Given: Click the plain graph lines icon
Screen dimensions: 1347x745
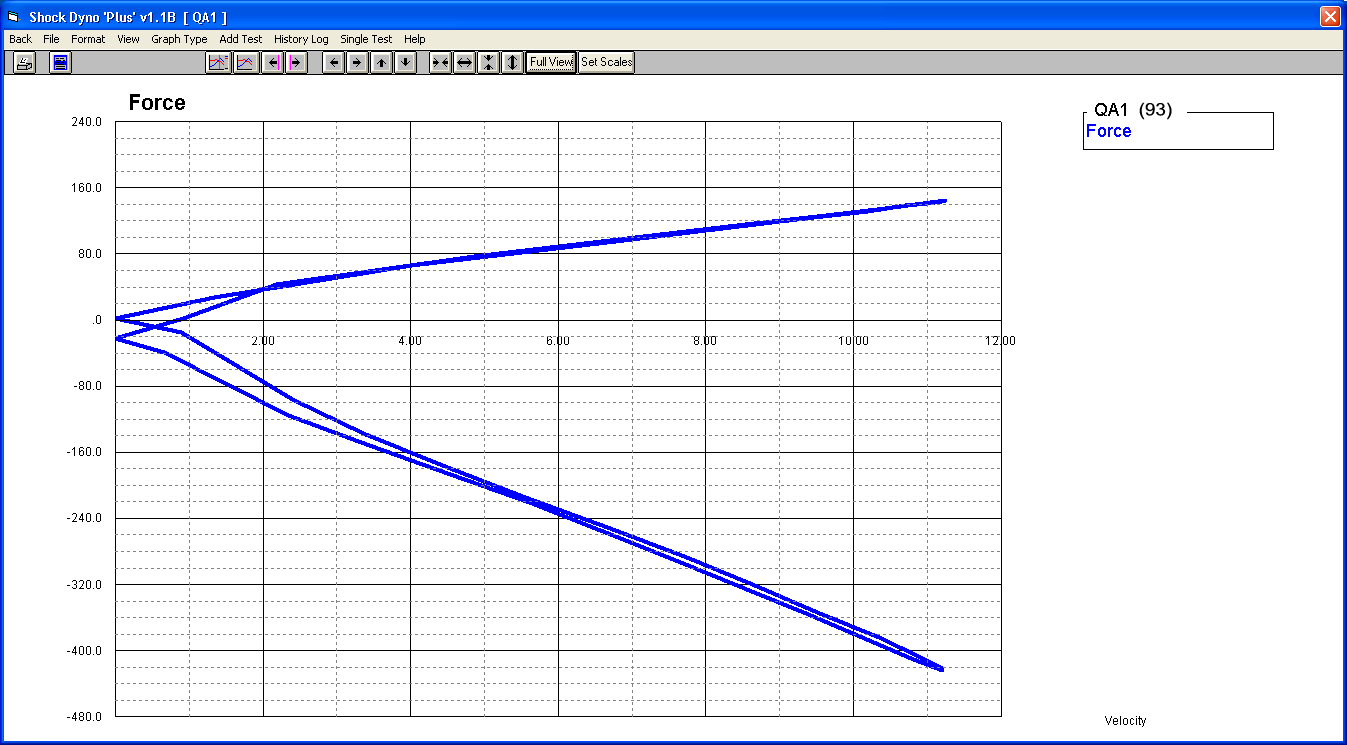Looking at the screenshot, I should coord(245,62).
